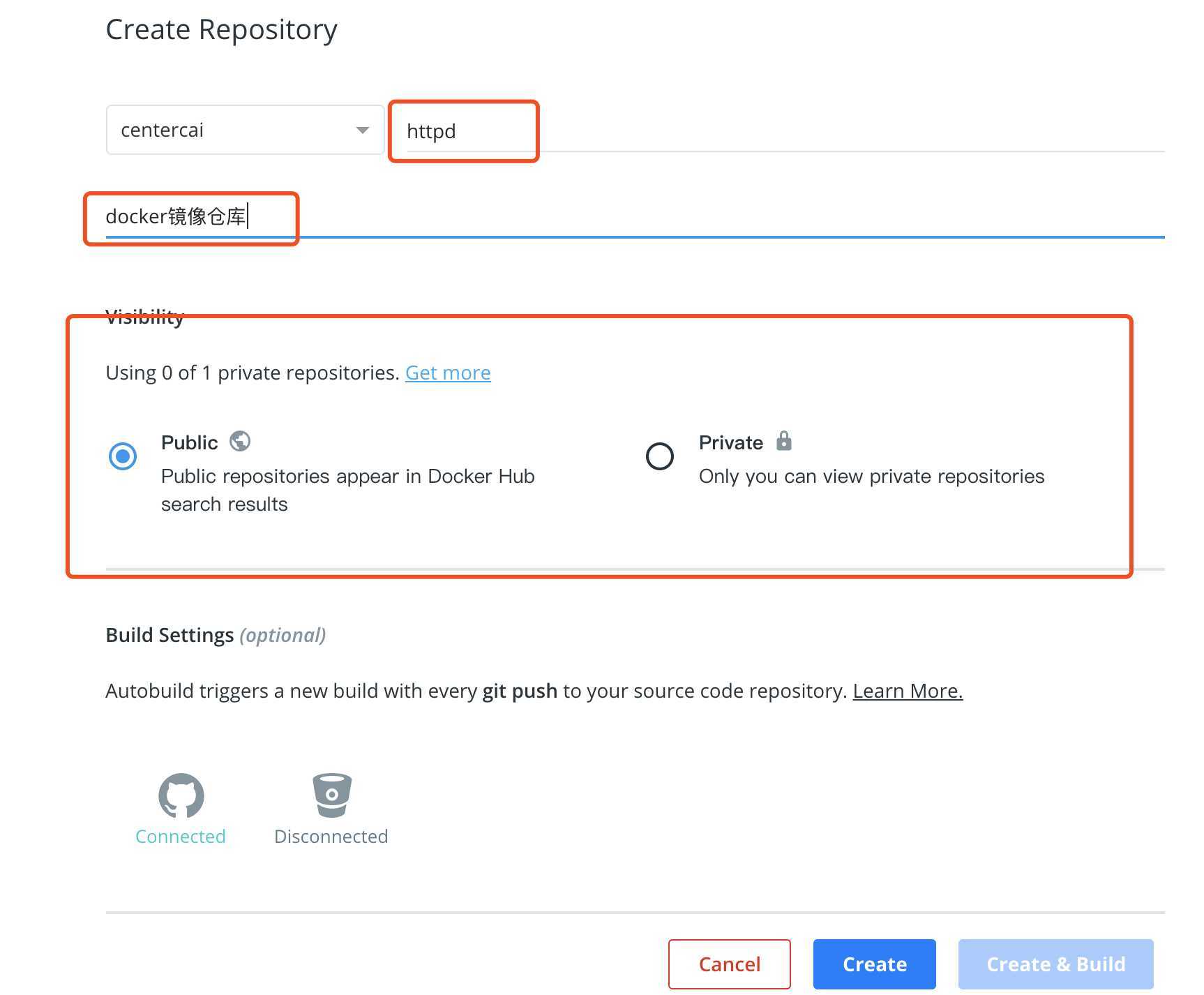Viewport: 1204px width, 995px height.
Task: Click the Create & Build button
Action: pos(1056,964)
